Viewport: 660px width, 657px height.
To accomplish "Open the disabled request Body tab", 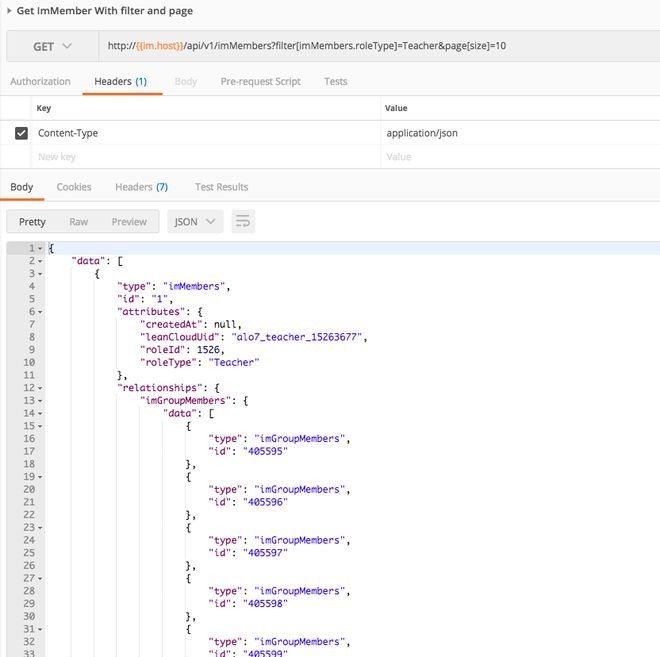I will (186, 82).
